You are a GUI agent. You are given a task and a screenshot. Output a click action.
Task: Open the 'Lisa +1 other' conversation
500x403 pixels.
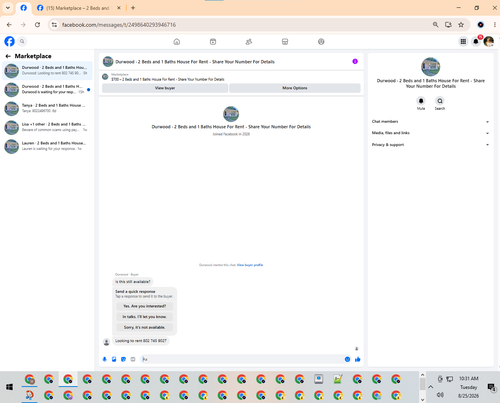pyautogui.click(x=47, y=127)
